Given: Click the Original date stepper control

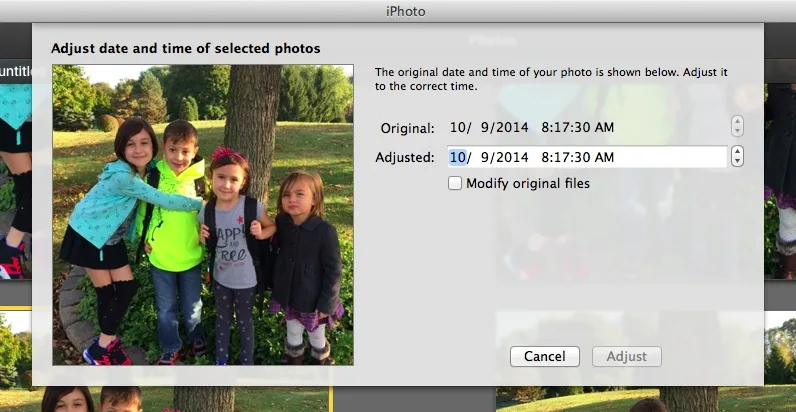Looking at the screenshot, I should (x=737, y=126).
